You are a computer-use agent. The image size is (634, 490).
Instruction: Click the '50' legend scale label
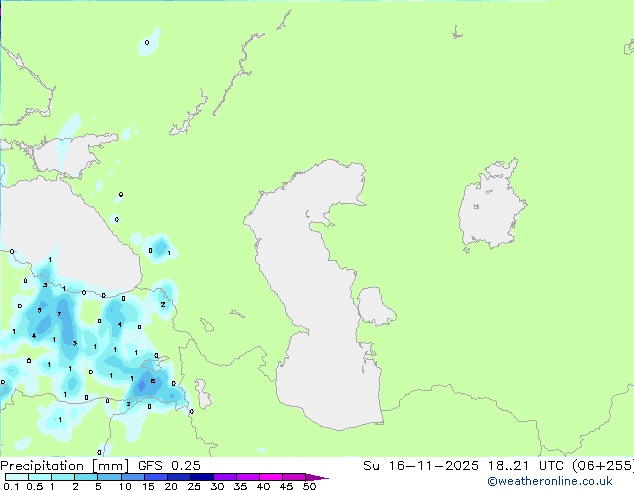click(309, 486)
